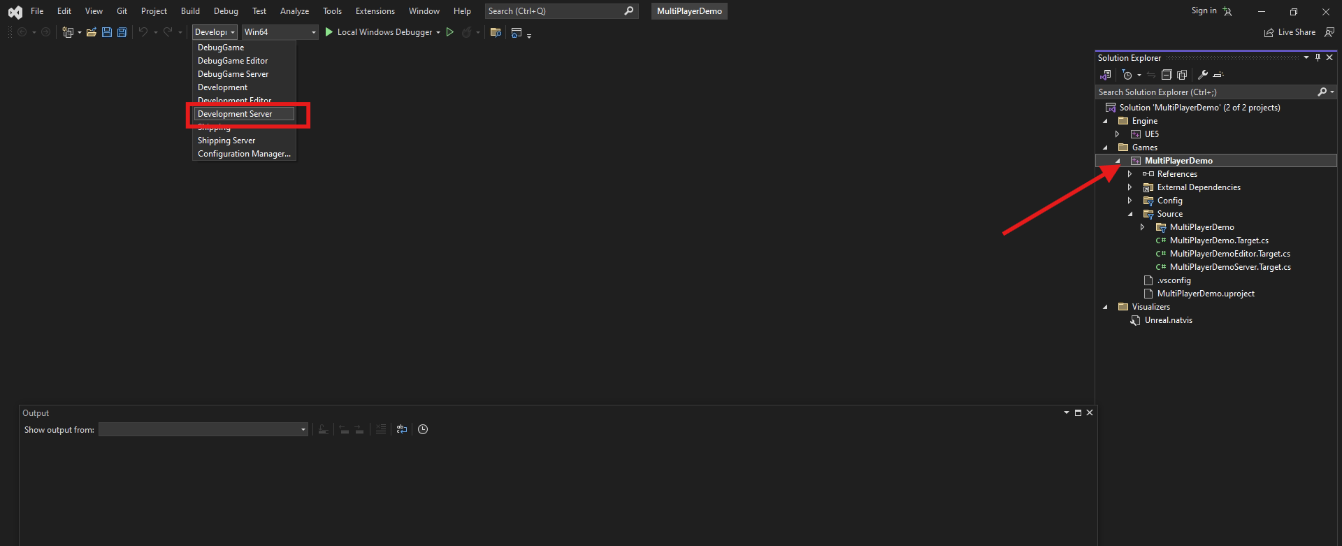Click Start Without Debugging play icon
The height and width of the screenshot is (546, 1342).
pos(451,32)
